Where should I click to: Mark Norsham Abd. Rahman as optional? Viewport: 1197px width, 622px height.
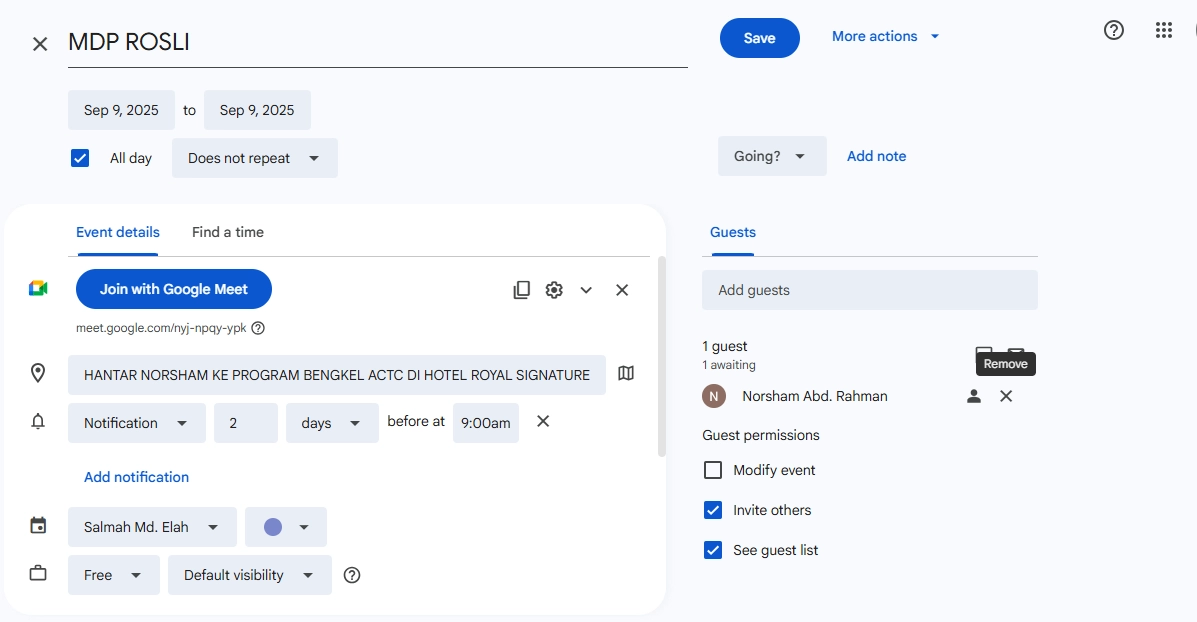[x=974, y=397]
